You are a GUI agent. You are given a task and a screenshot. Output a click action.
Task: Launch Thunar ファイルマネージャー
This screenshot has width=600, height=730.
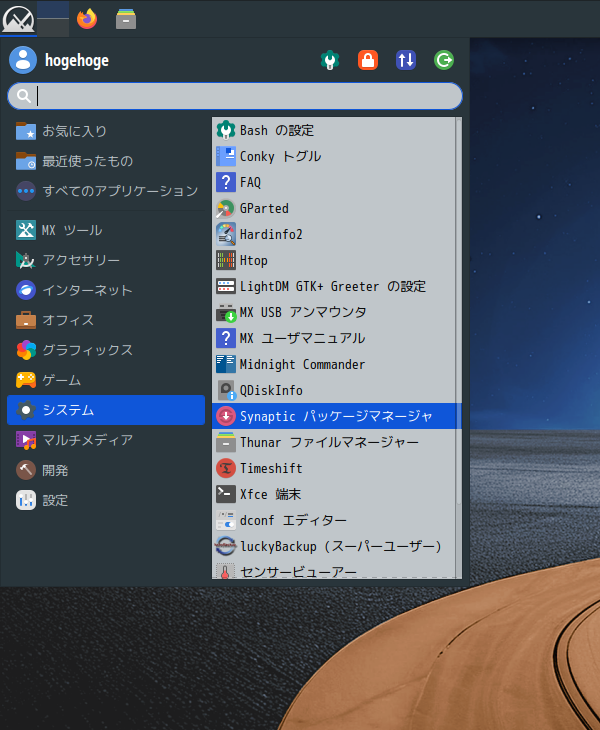(334, 442)
